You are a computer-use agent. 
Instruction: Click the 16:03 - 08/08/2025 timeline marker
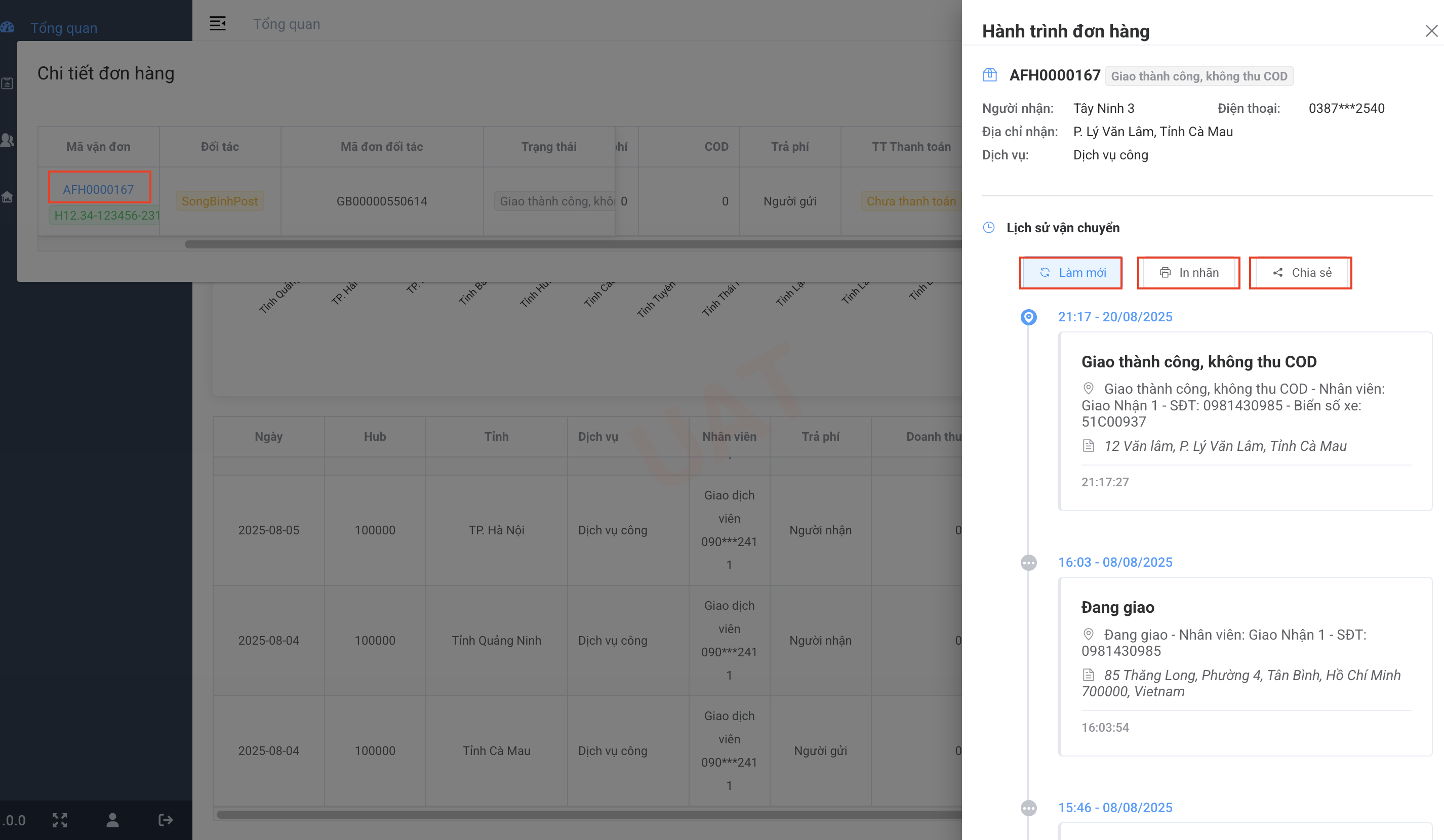[x=1028, y=562]
